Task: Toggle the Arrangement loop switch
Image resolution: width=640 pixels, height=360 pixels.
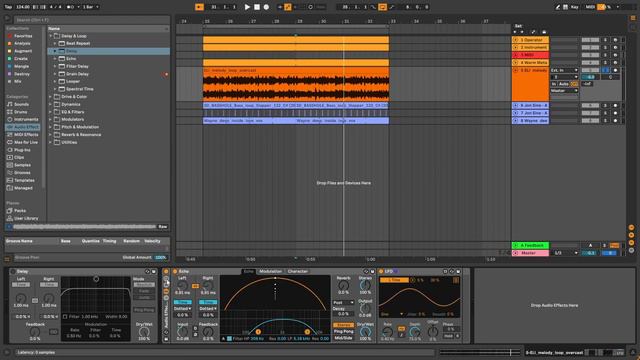Action: click(x=382, y=7)
